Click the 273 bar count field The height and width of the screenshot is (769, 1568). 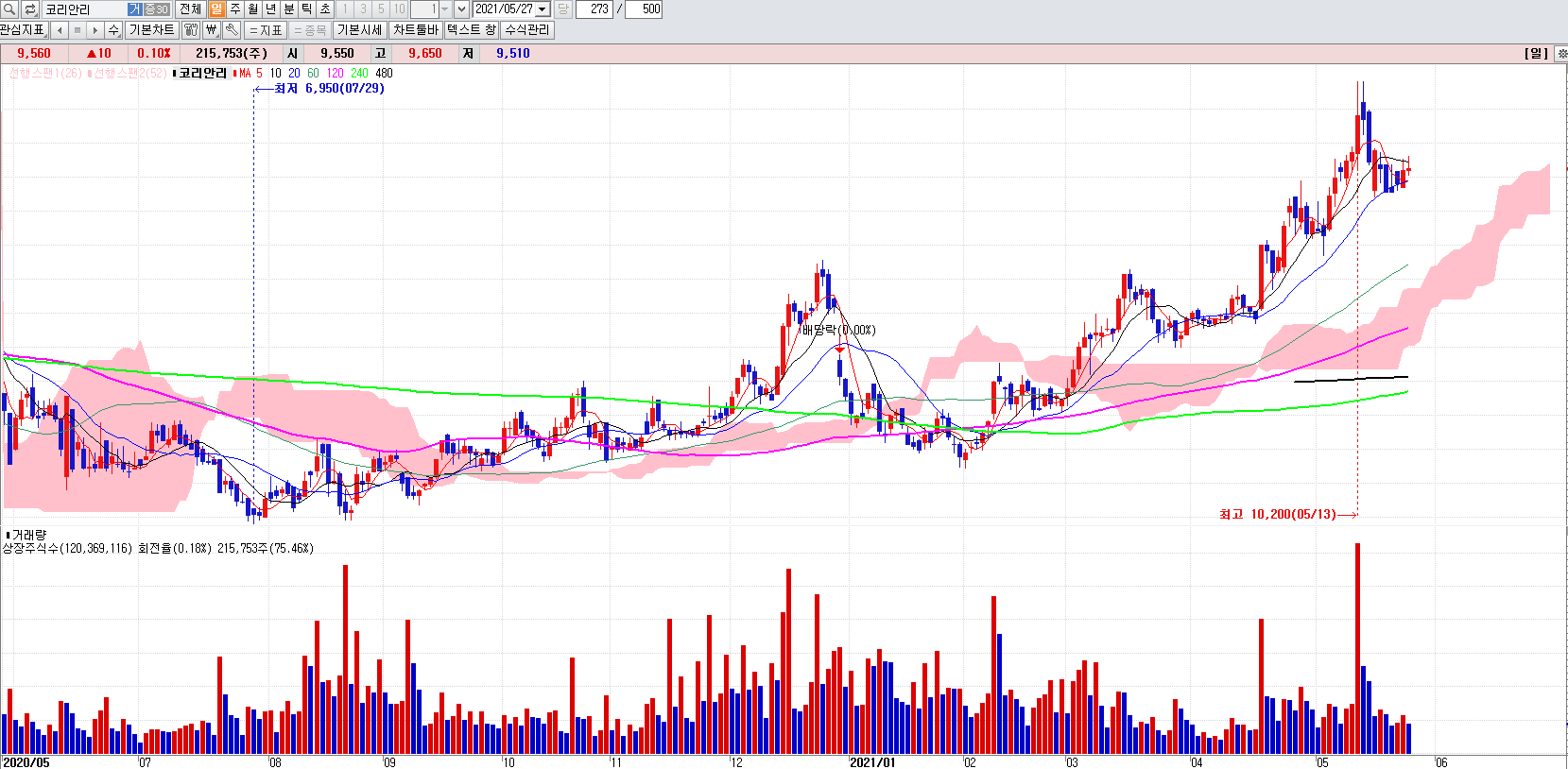(594, 9)
